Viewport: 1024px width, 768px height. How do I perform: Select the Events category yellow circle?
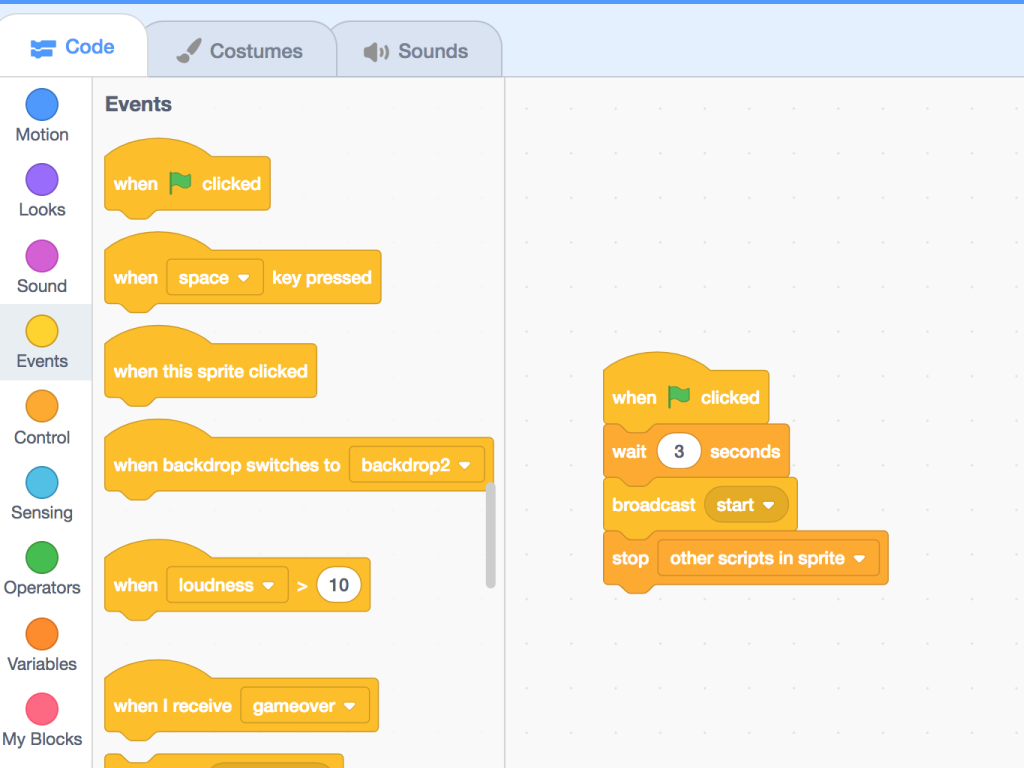(x=42, y=331)
